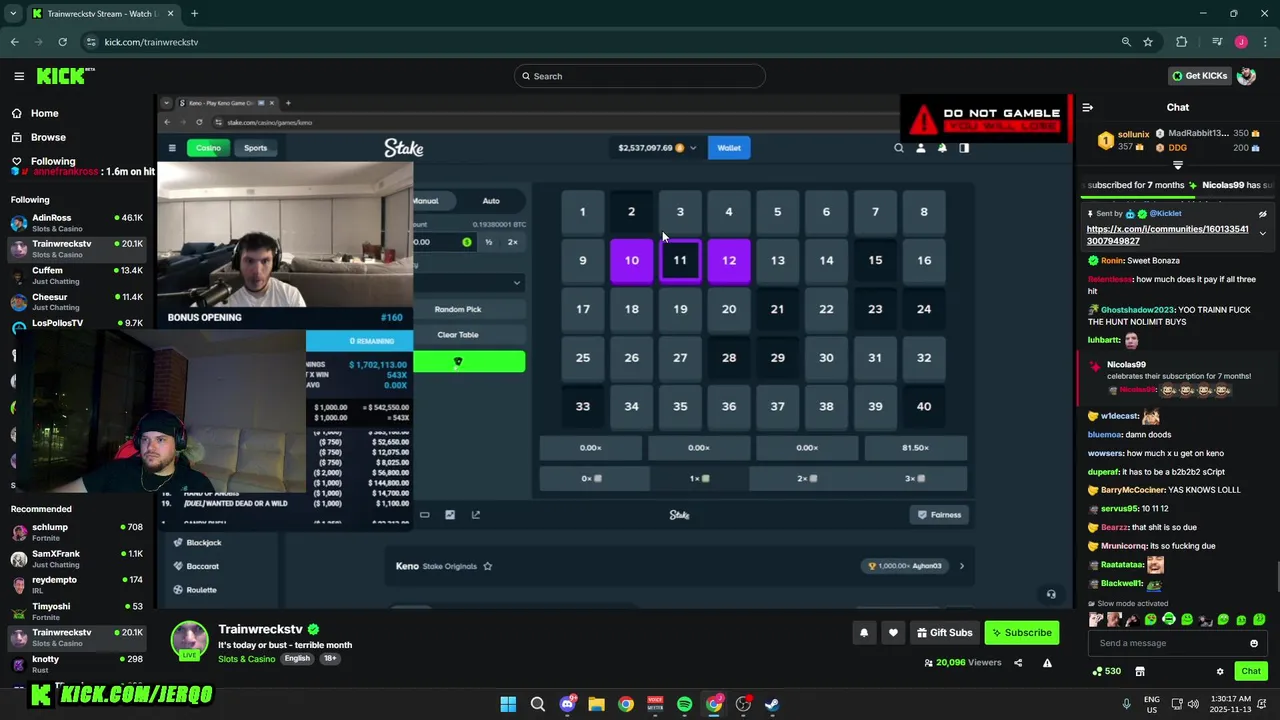
Task: Click Chrome bookmark star icon
Action: pyautogui.click(x=1148, y=42)
